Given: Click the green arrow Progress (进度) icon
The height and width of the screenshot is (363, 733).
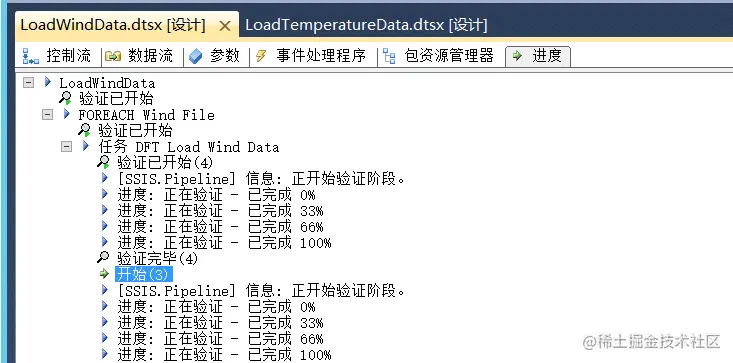Looking at the screenshot, I should [x=517, y=56].
